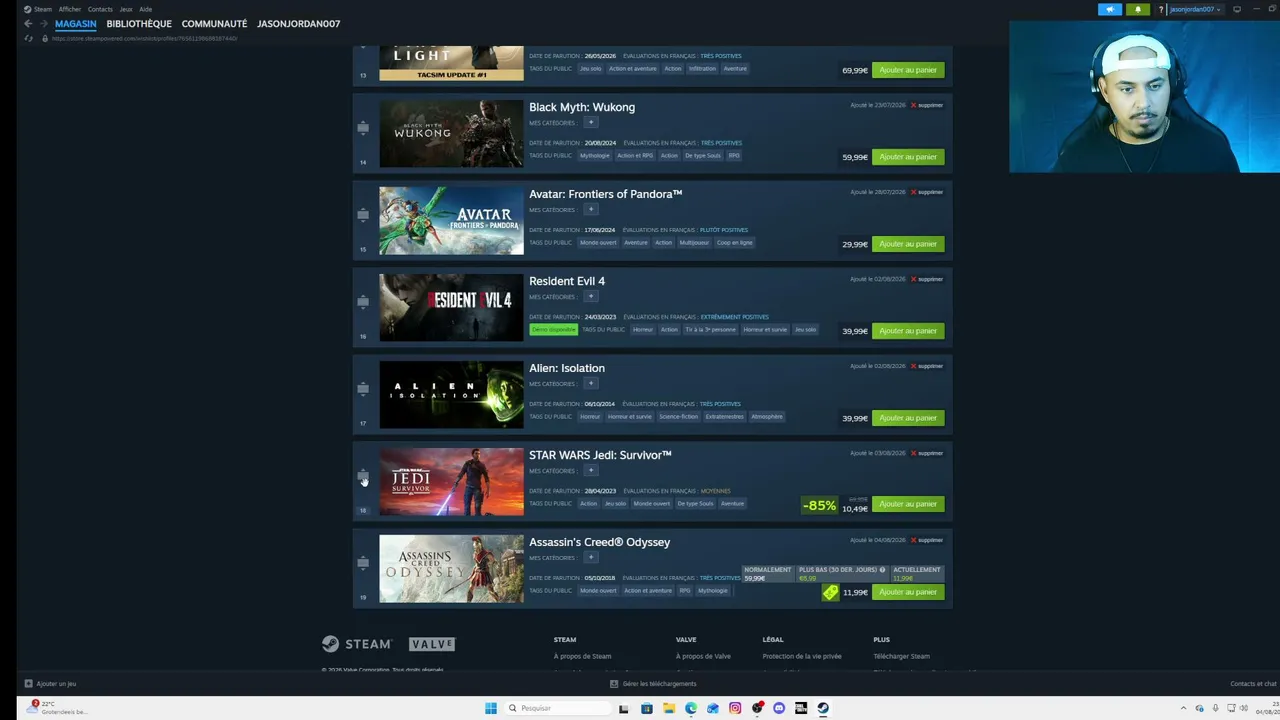Open the help question mark icon
This screenshot has width=1280, height=720.
1161,10
